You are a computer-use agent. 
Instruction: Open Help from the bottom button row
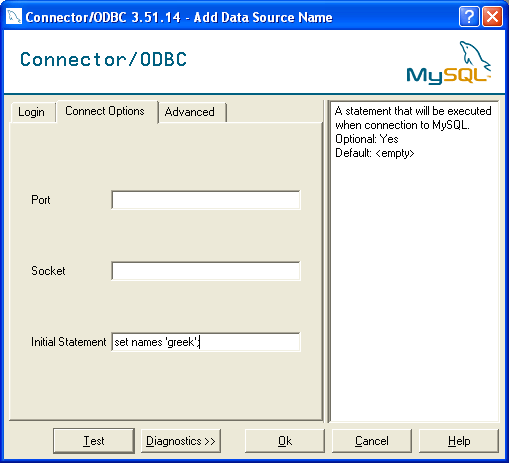459,441
